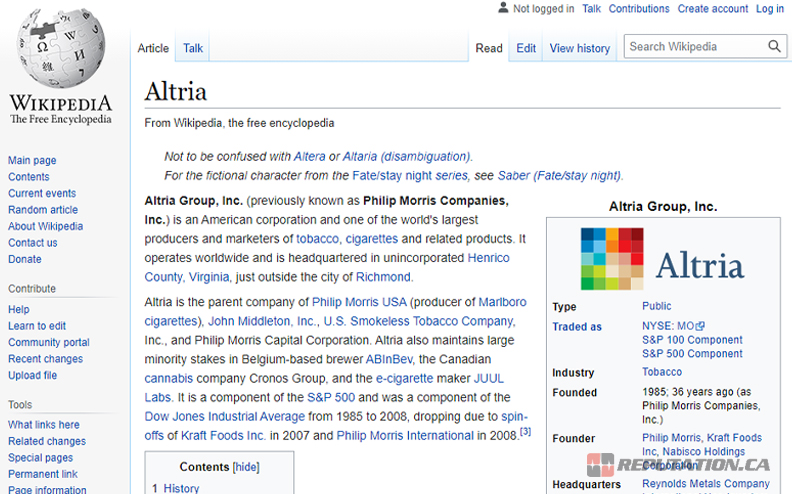Viewport: 792px width, 494px height.
Task: Jump to the History section in Contents
Action: coord(181,488)
